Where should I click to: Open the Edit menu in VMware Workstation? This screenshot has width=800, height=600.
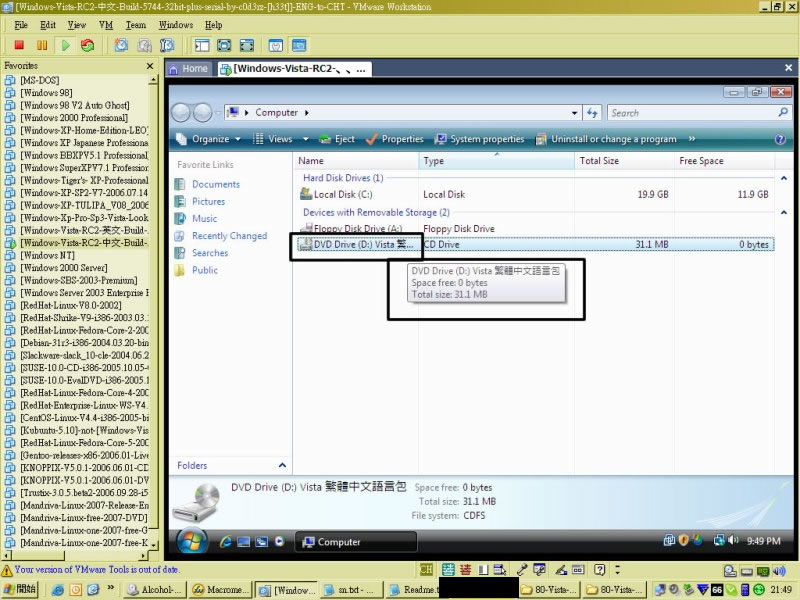pos(48,25)
